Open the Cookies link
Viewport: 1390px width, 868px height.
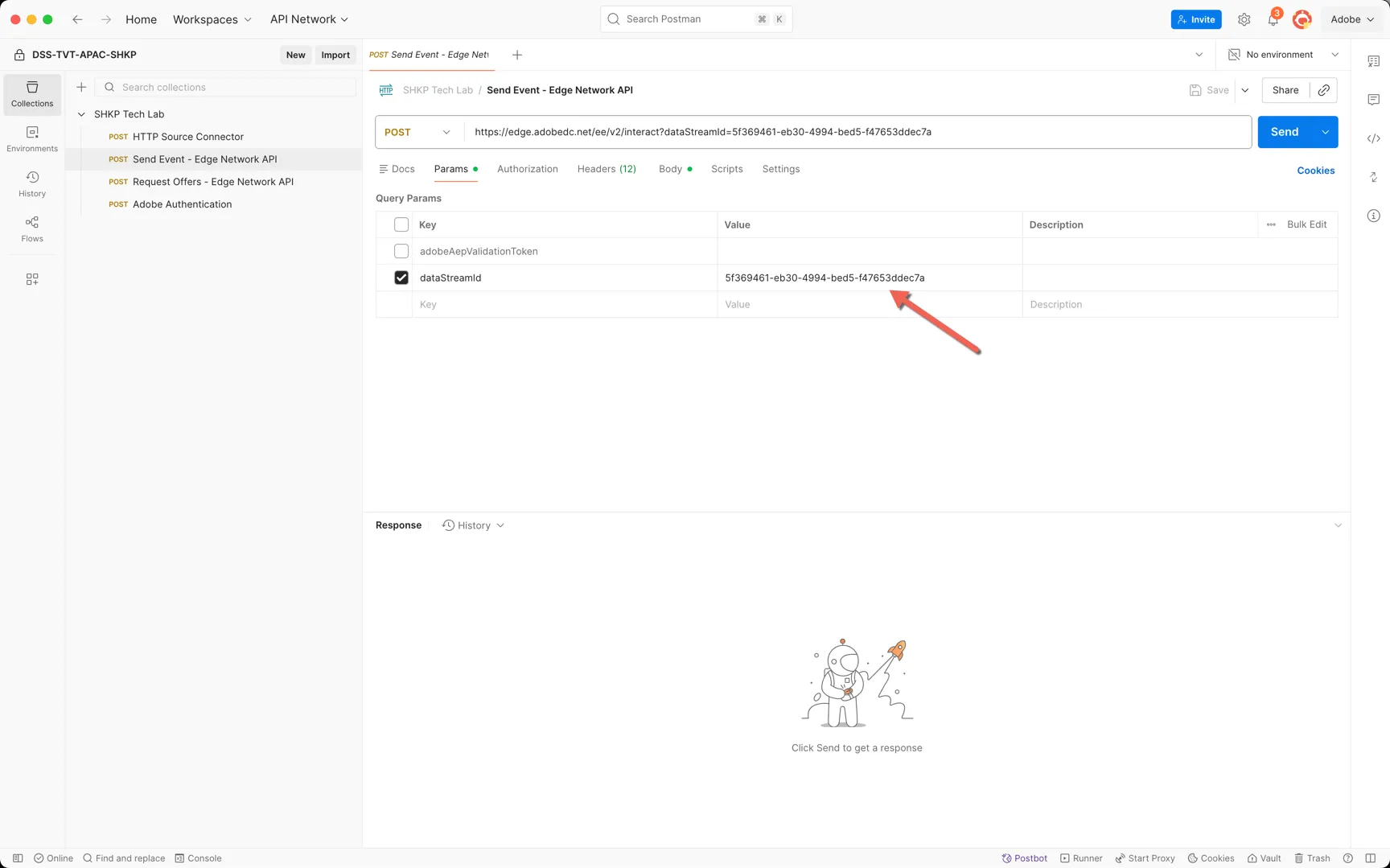(1316, 171)
